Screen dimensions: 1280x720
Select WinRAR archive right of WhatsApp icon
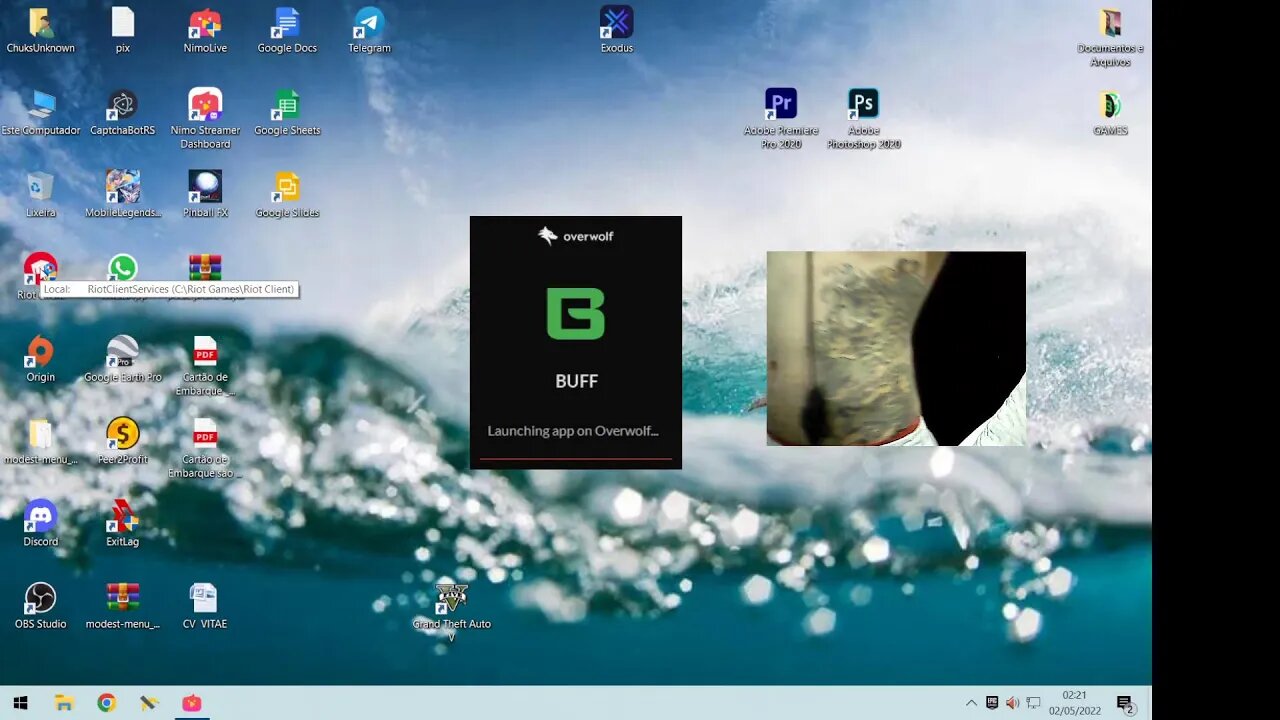[x=205, y=268]
